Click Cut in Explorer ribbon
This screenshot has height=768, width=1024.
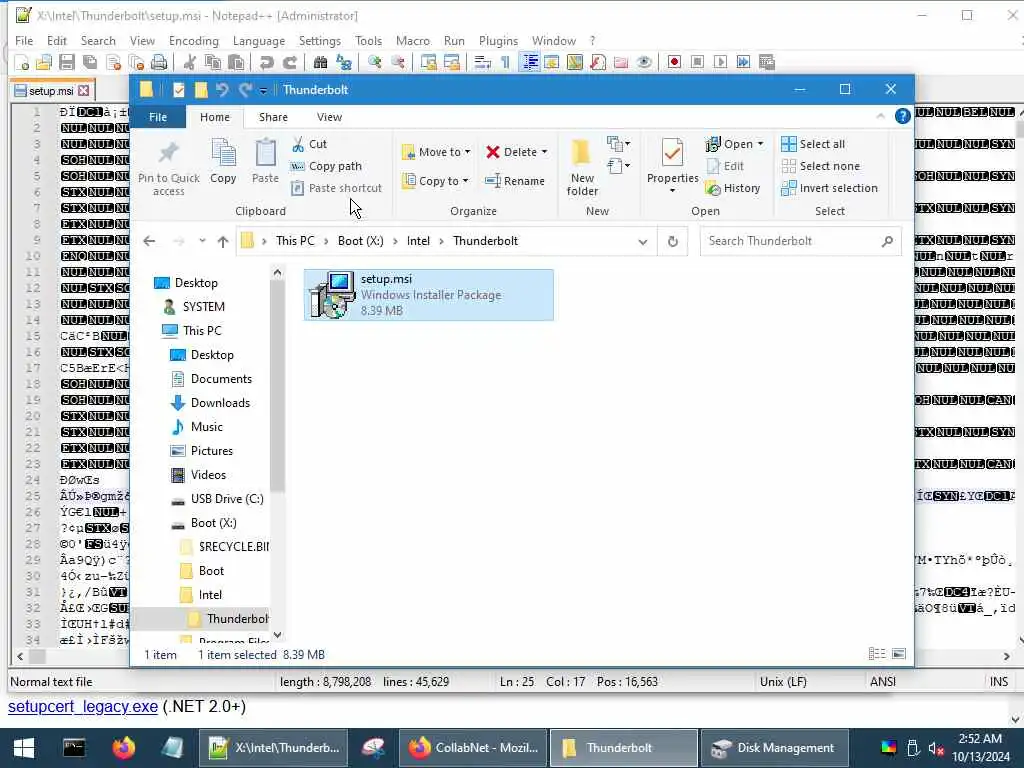310,144
